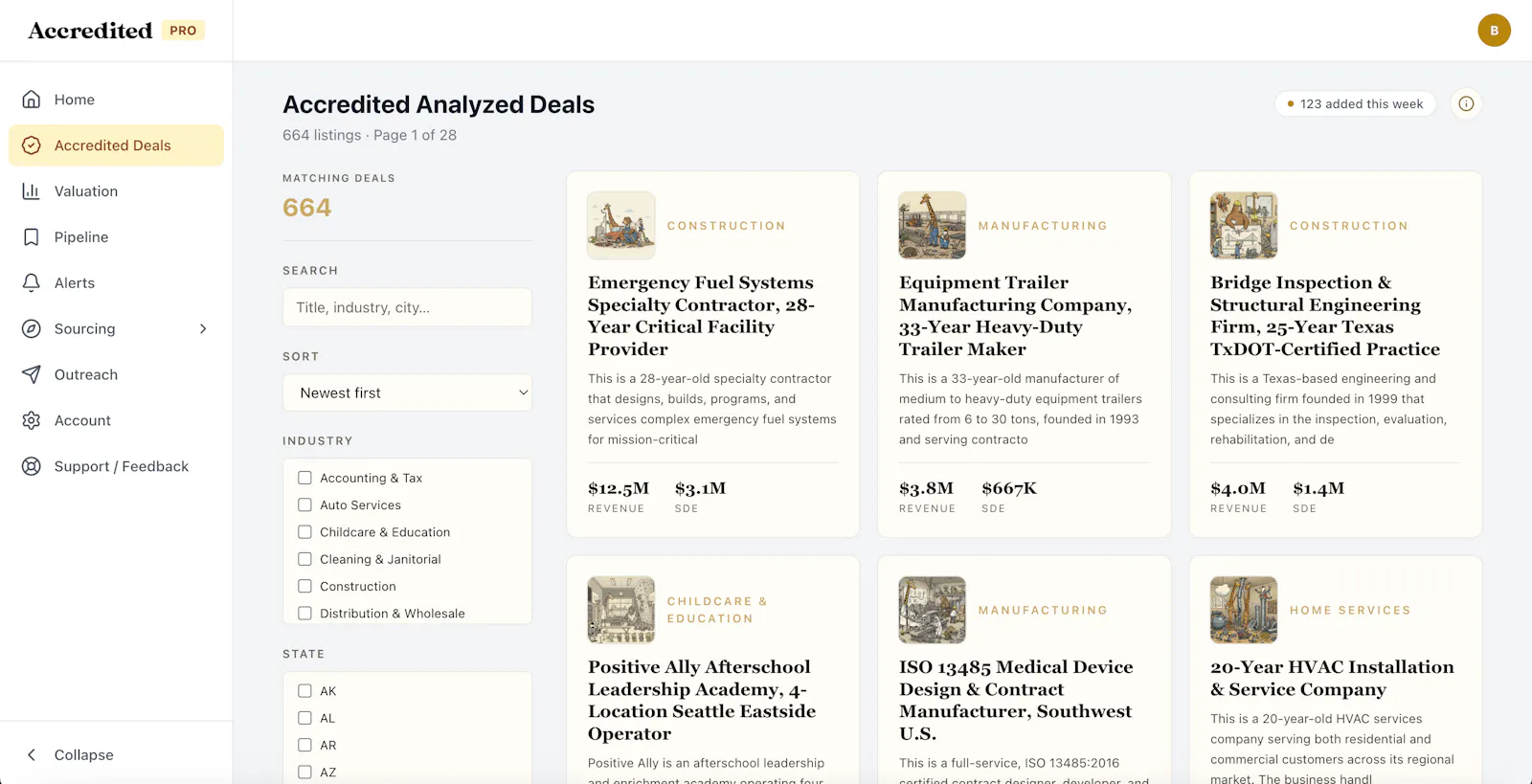Click the Home house icon in sidebar
The height and width of the screenshot is (784, 1532).
32,100
